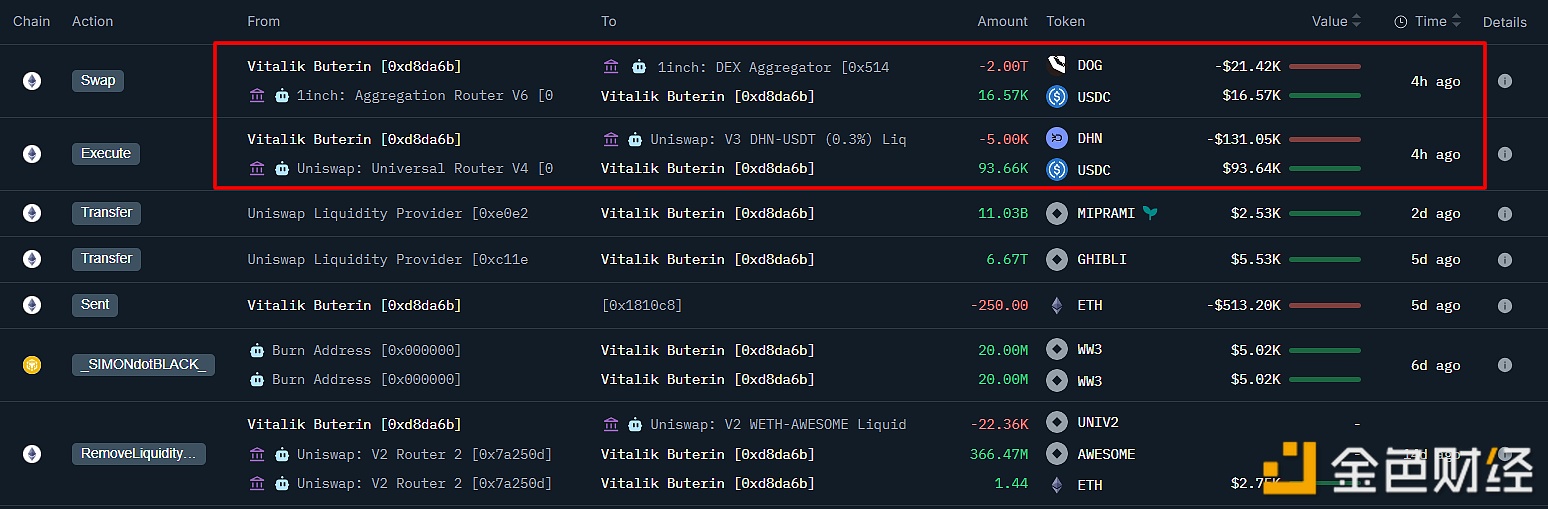Click the Token column header
Screen dimensions: 1548x509
[x=1065, y=21]
